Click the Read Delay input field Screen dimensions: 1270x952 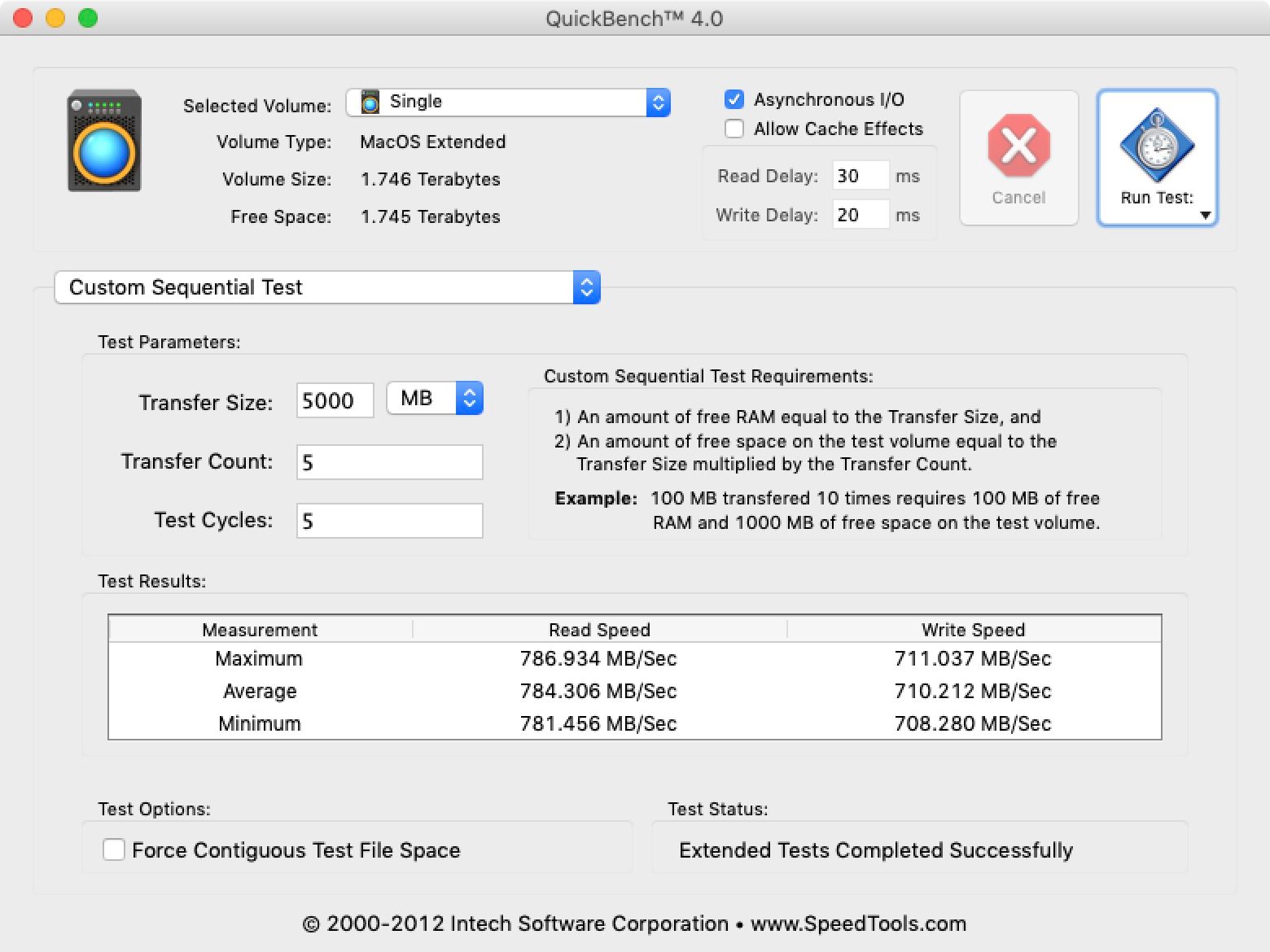click(861, 176)
